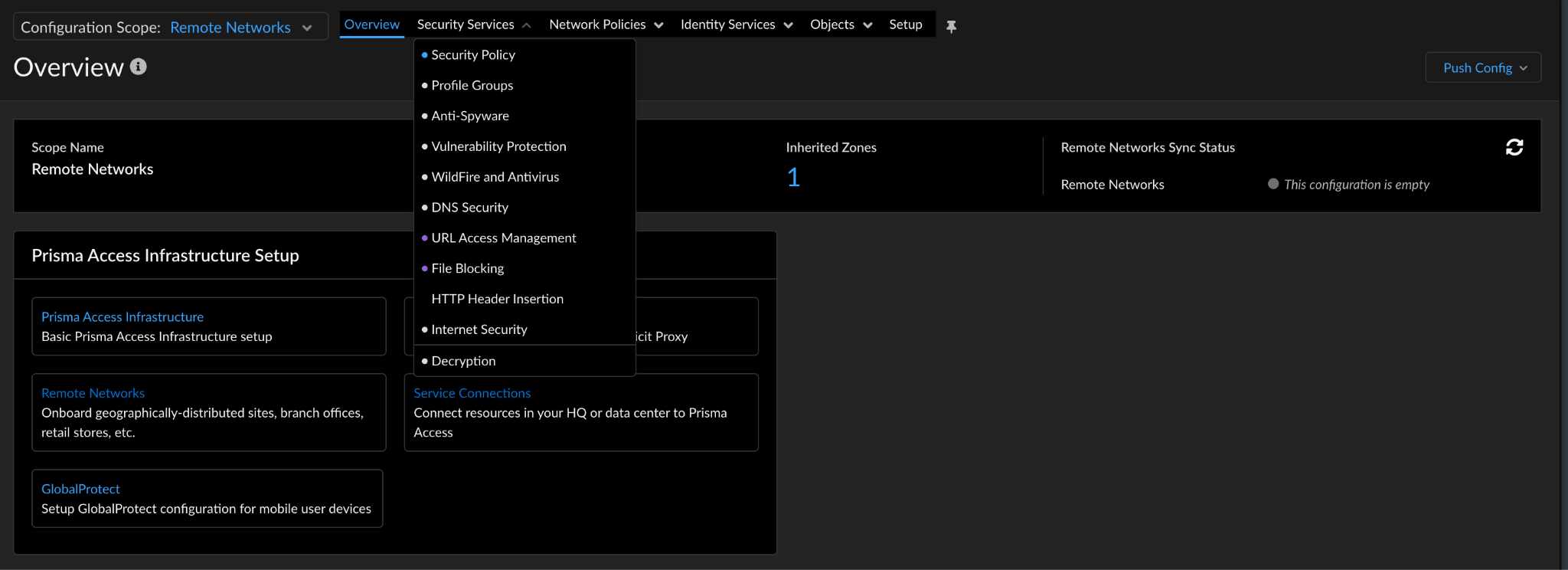Follow the Service Connections link

tap(472, 393)
